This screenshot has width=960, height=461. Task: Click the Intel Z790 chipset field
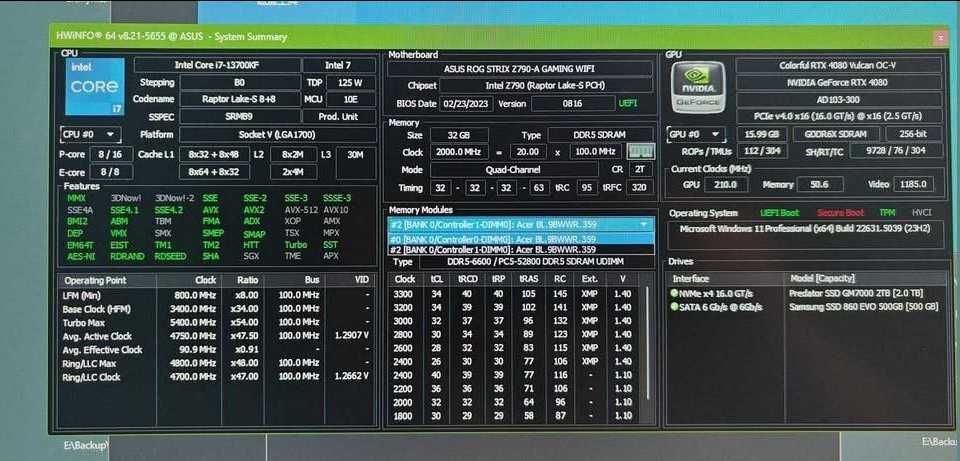tap(546, 86)
